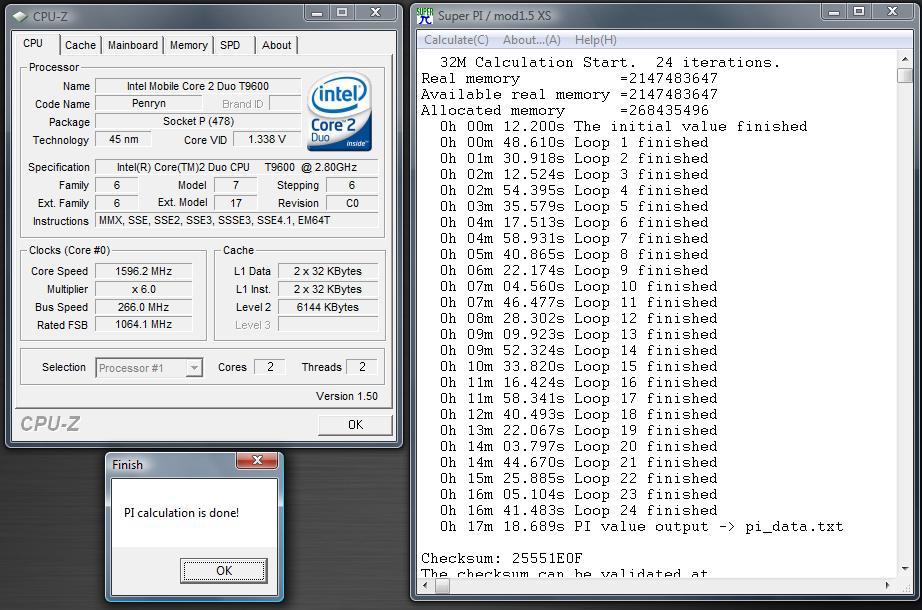Close the Finish dialog
Viewport: 922px width, 610px height.
tap(257, 461)
